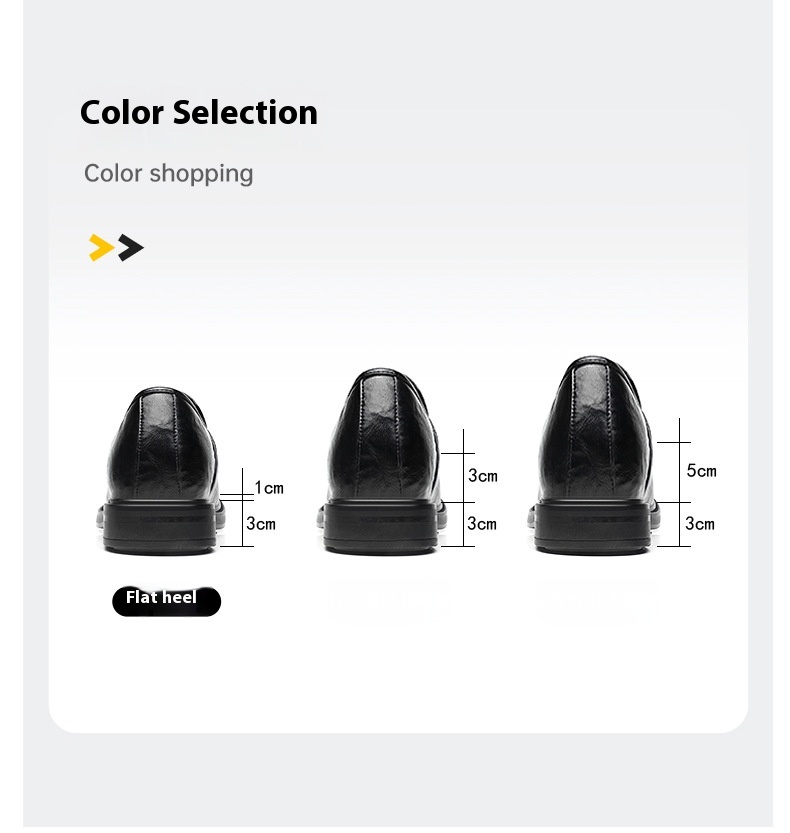Click the black chevron arrow icon
Image resolution: width=790 pixels, height=833 pixels.
(131, 248)
